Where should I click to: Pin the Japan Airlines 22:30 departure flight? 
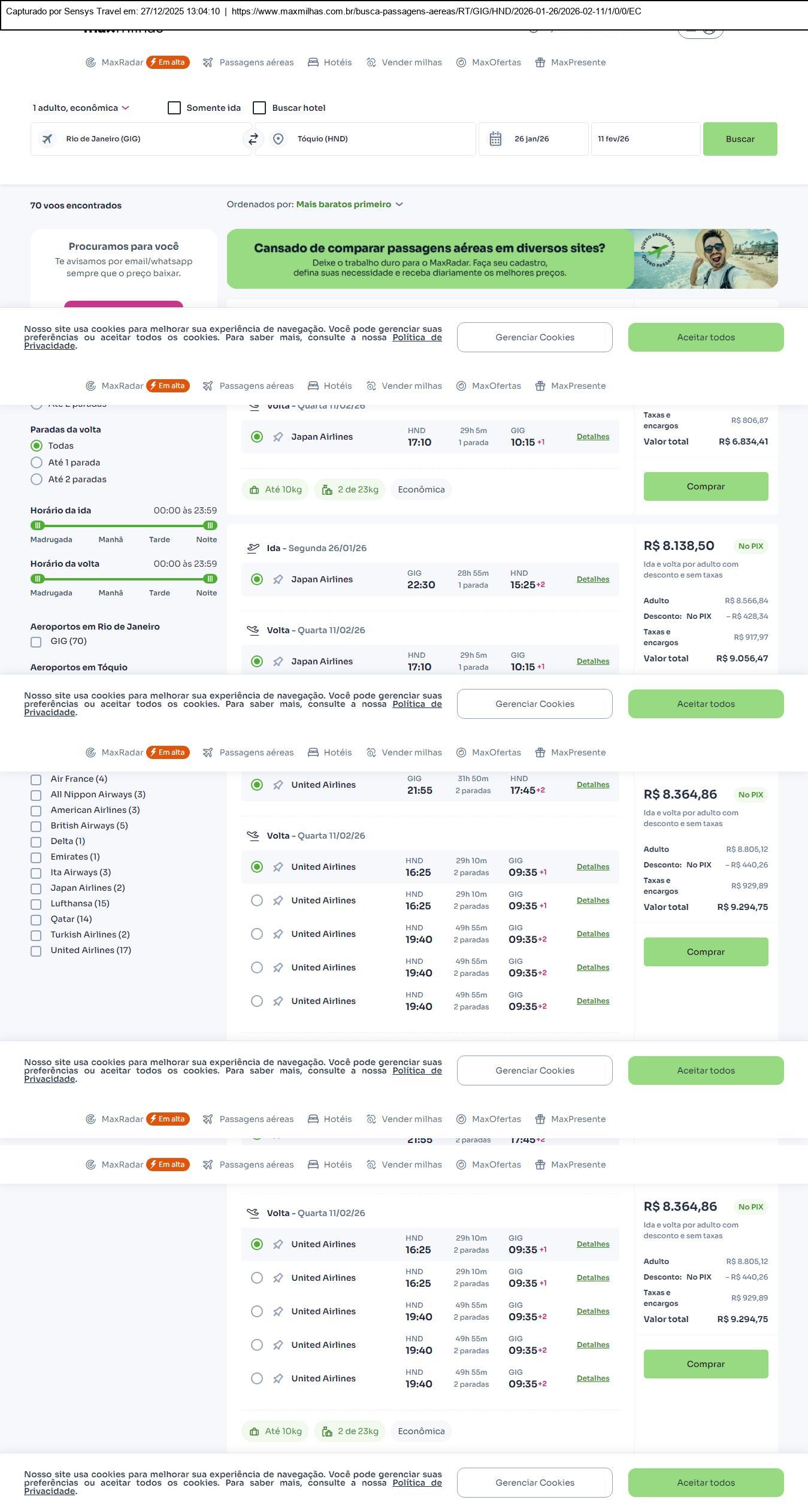278,579
